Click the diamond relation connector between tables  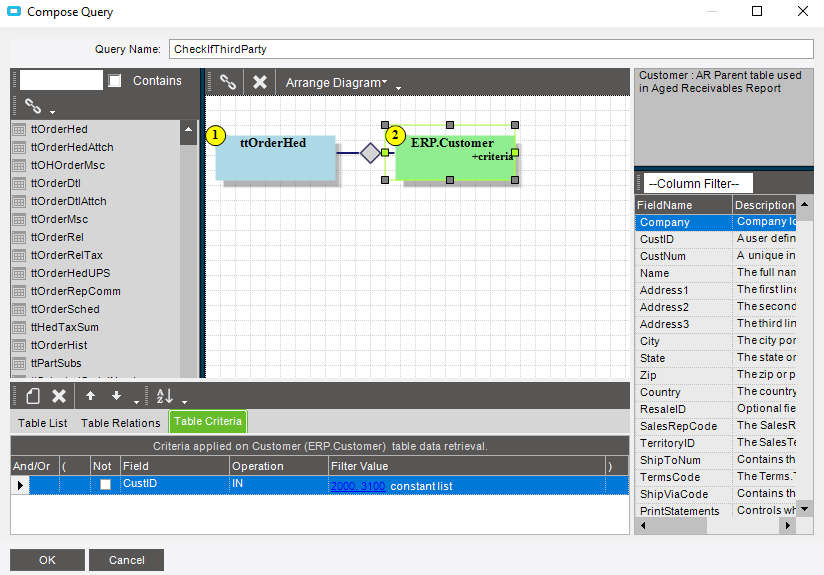click(370, 153)
